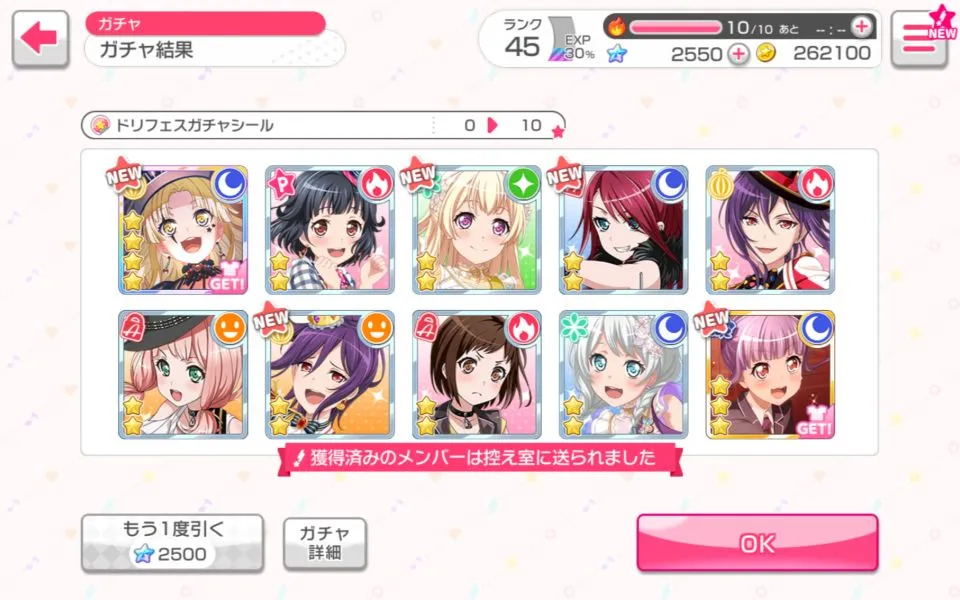This screenshot has height=600, width=960.
Task: Tap the plus icon beside 2550 stars
Action: (x=738, y=54)
